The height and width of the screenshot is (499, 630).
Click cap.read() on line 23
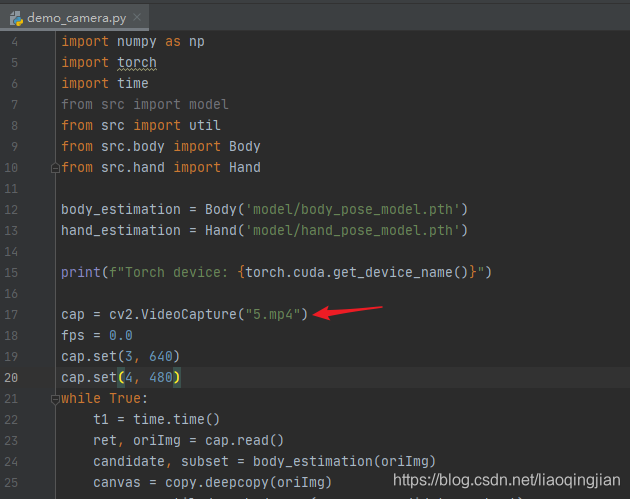coord(244,440)
